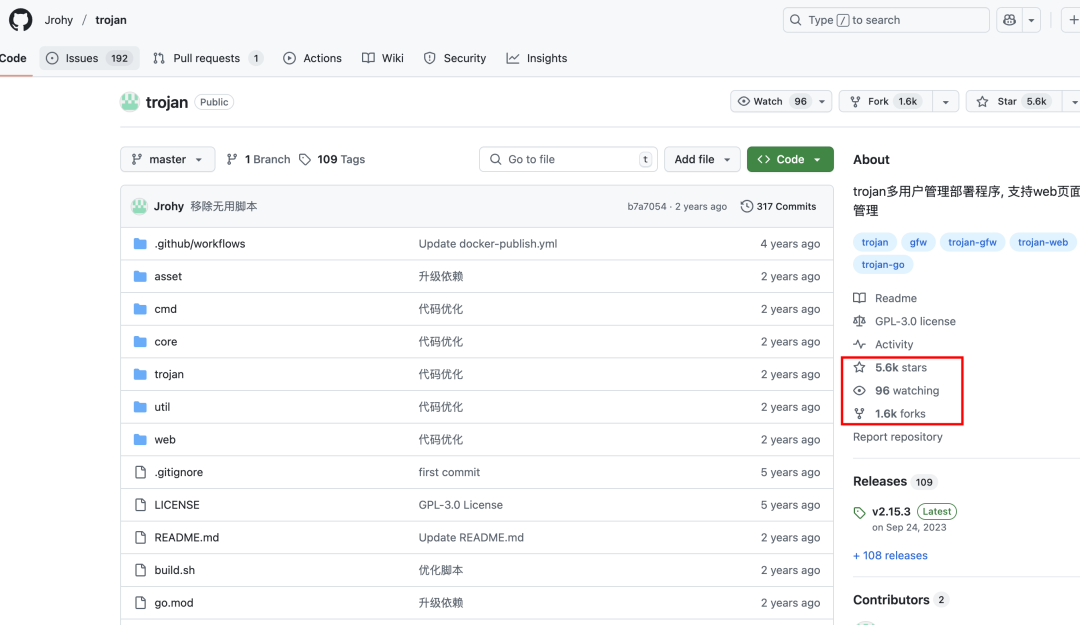Open the 5.6k stars link
This screenshot has height=625, width=1080.
click(x=890, y=367)
